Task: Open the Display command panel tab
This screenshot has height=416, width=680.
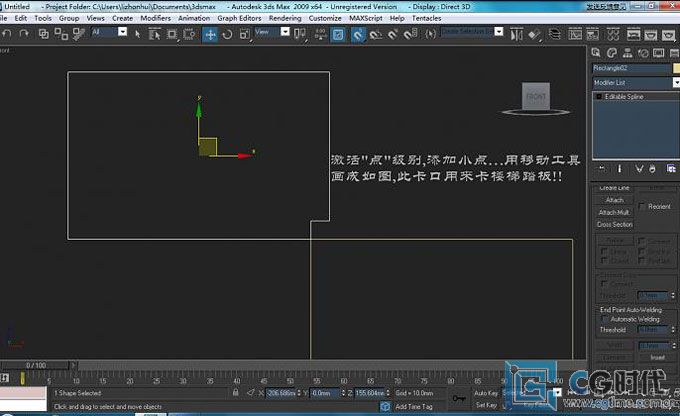Action: tap(659, 53)
